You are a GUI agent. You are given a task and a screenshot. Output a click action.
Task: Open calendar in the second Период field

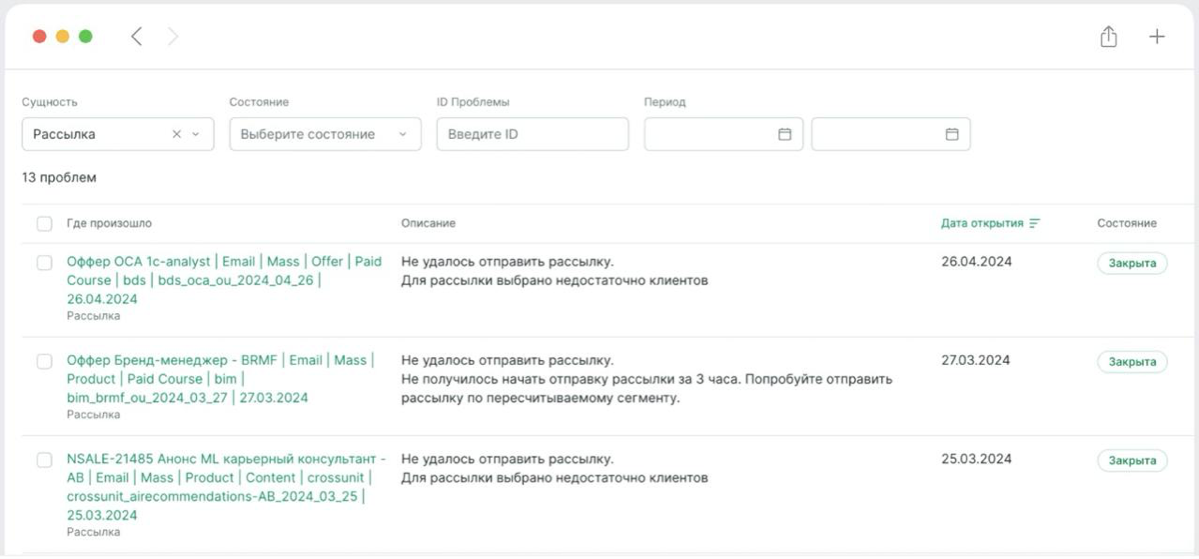tap(952, 134)
